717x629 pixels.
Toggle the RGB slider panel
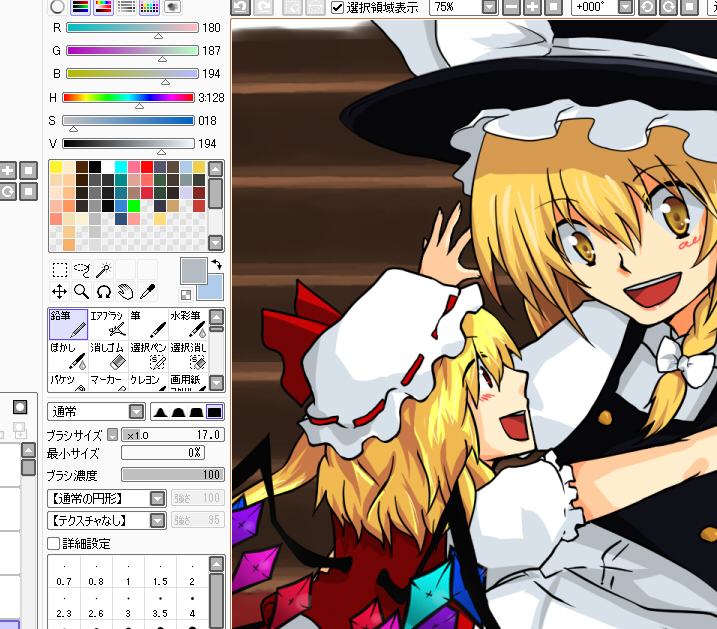point(80,6)
